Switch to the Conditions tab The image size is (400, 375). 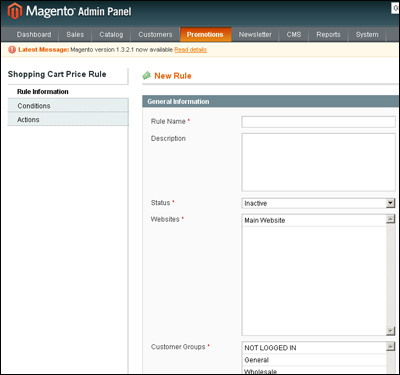(68, 106)
